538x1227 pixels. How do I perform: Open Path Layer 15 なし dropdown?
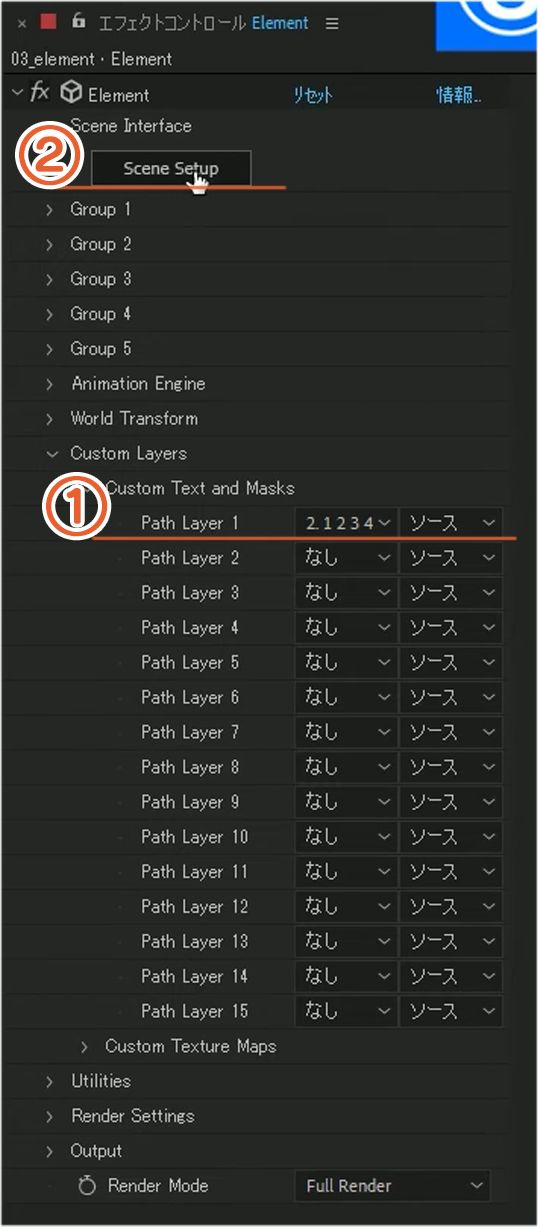click(x=346, y=1011)
